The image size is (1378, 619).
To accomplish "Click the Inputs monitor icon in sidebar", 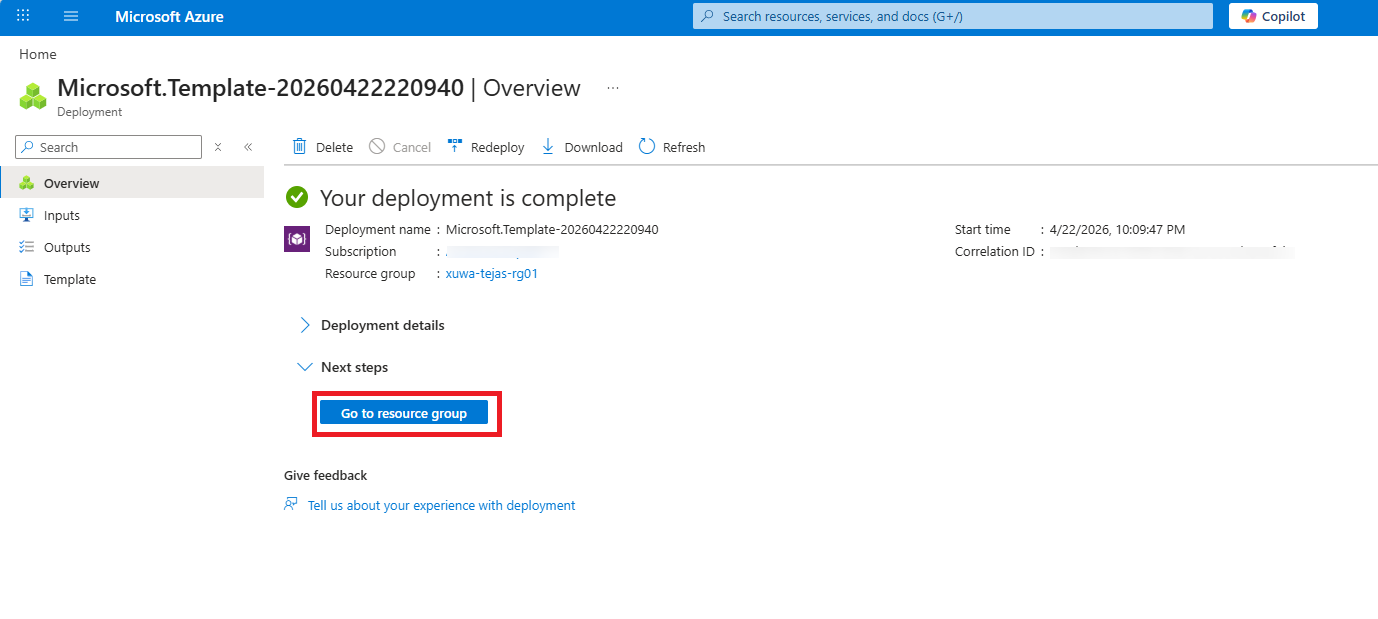I will [x=27, y=215].
